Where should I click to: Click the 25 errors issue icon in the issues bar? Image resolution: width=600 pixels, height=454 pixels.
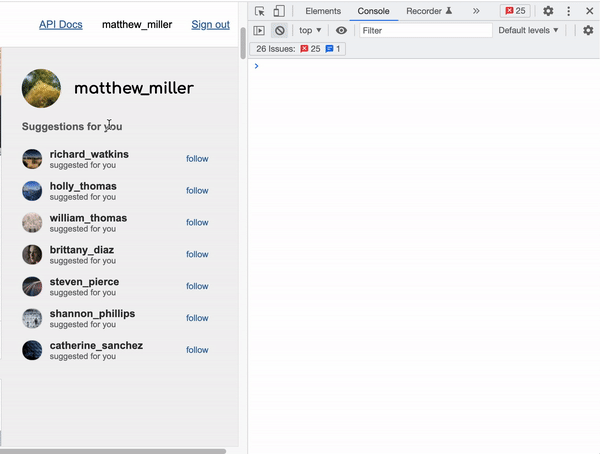click(x=304, y=49)
